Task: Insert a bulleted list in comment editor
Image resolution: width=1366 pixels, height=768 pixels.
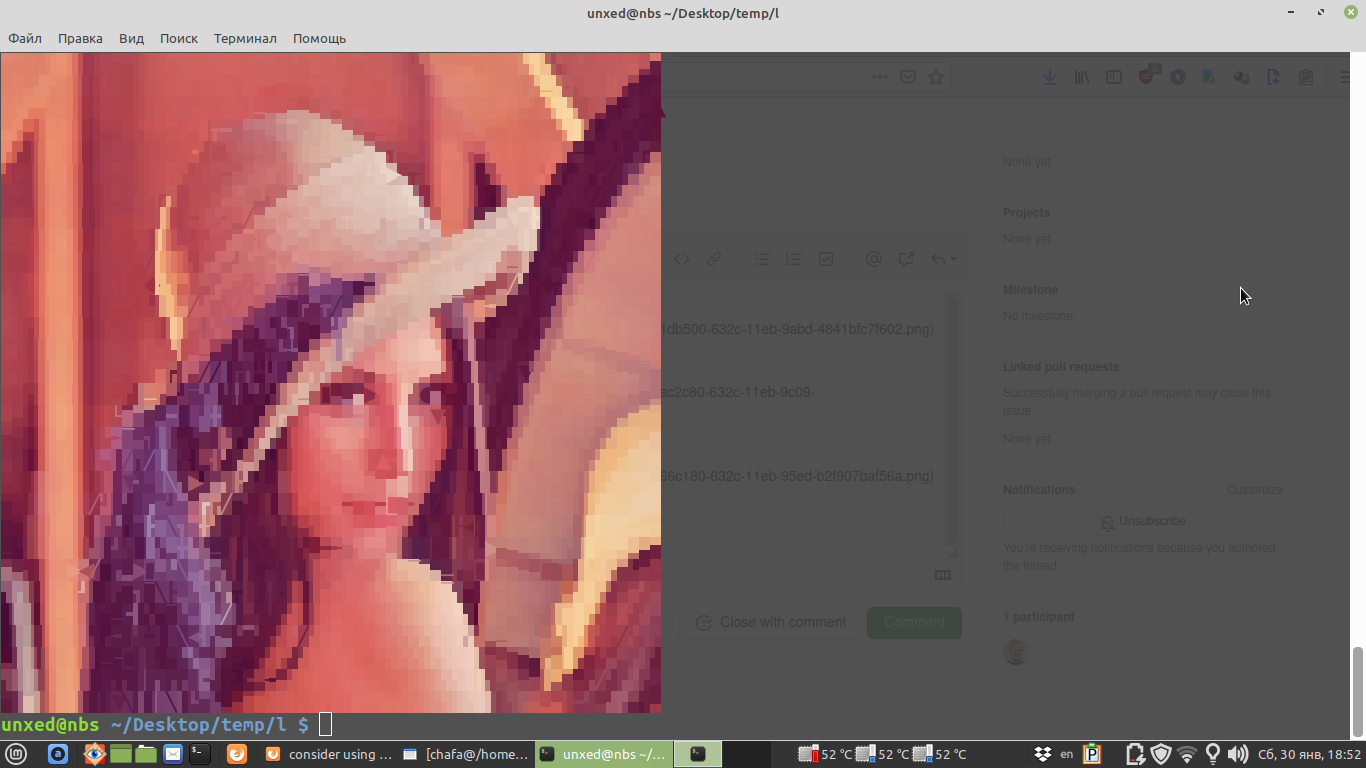Action: 762,259
